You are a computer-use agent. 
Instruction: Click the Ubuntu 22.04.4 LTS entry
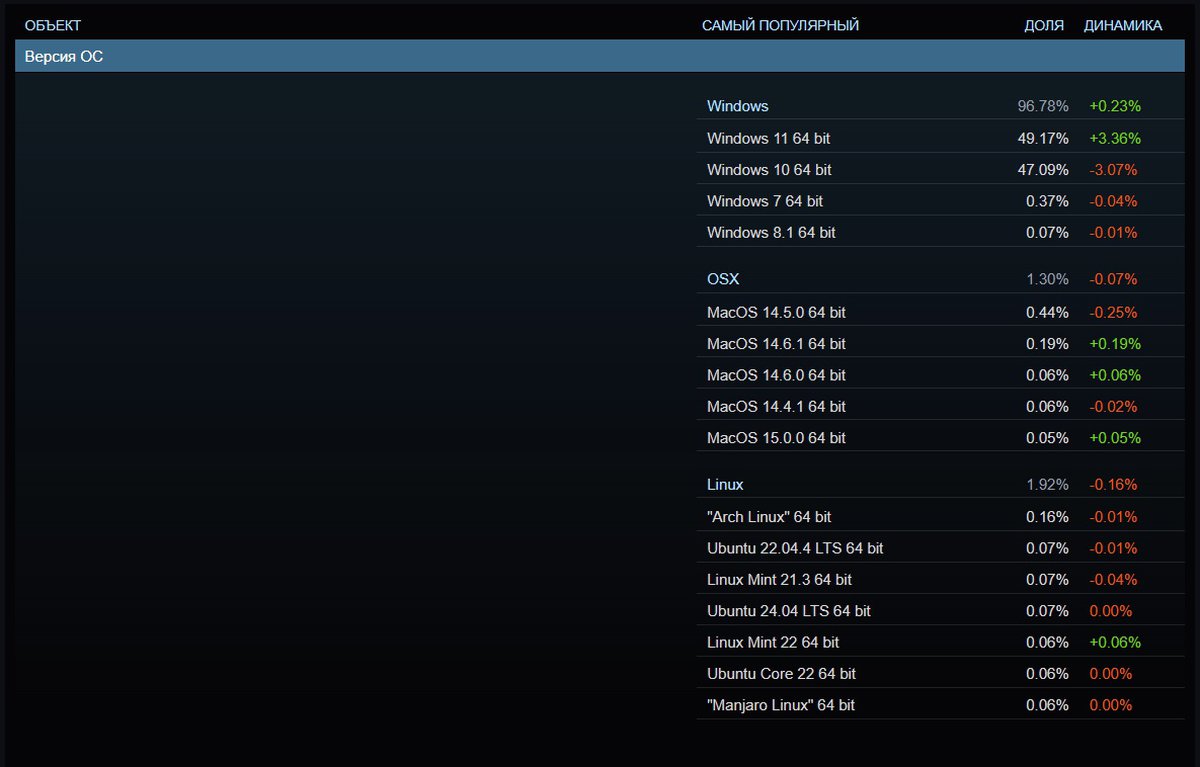794,548
